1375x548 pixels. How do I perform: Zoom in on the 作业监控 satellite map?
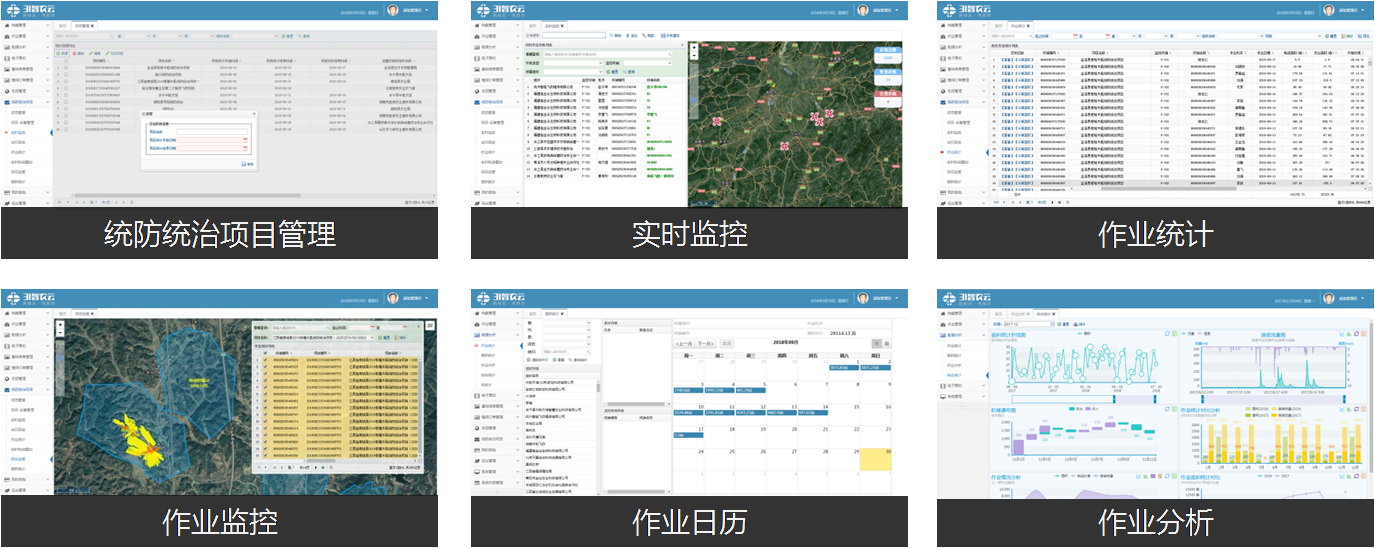(61, 324)
